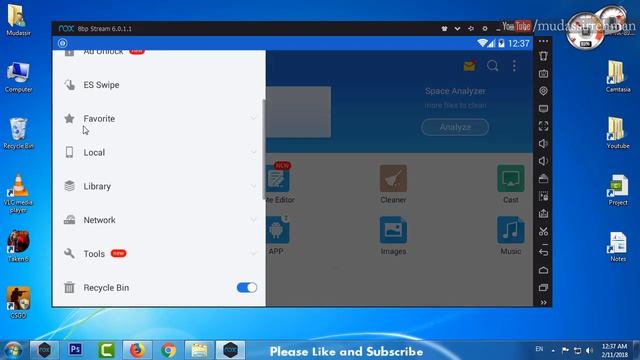The image size is (640, 360).
Task: Open the Note Editor tile
Action: click(279, 184)
